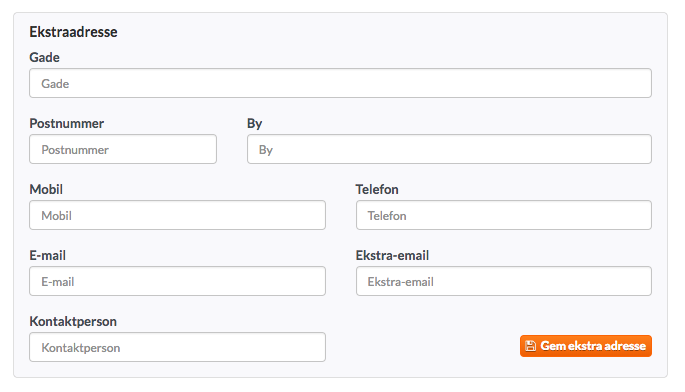
Task: Click the E-mail label text
Action: [x=48, y=255]
